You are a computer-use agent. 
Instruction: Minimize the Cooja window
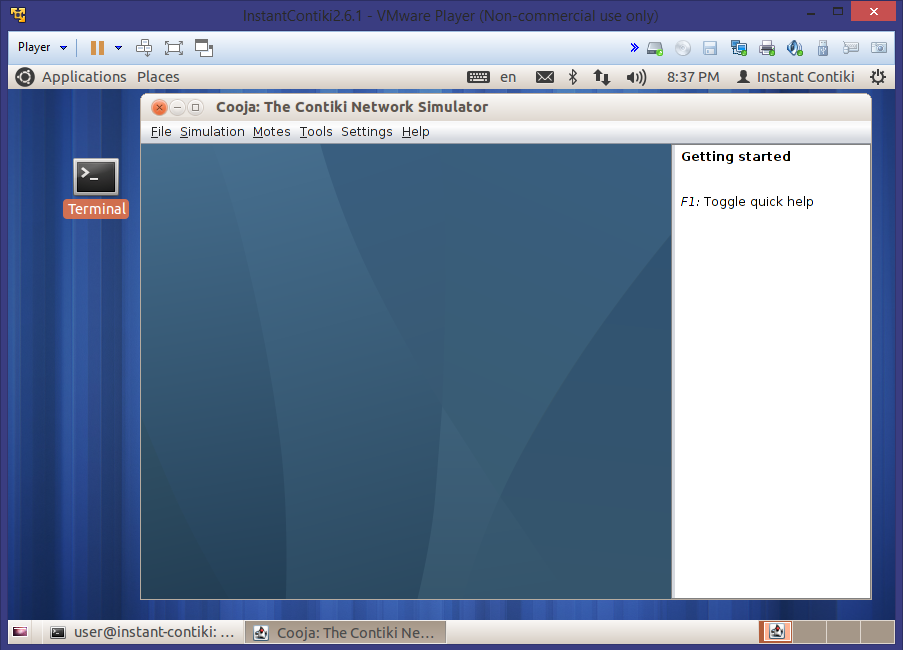tap(177, 107)
